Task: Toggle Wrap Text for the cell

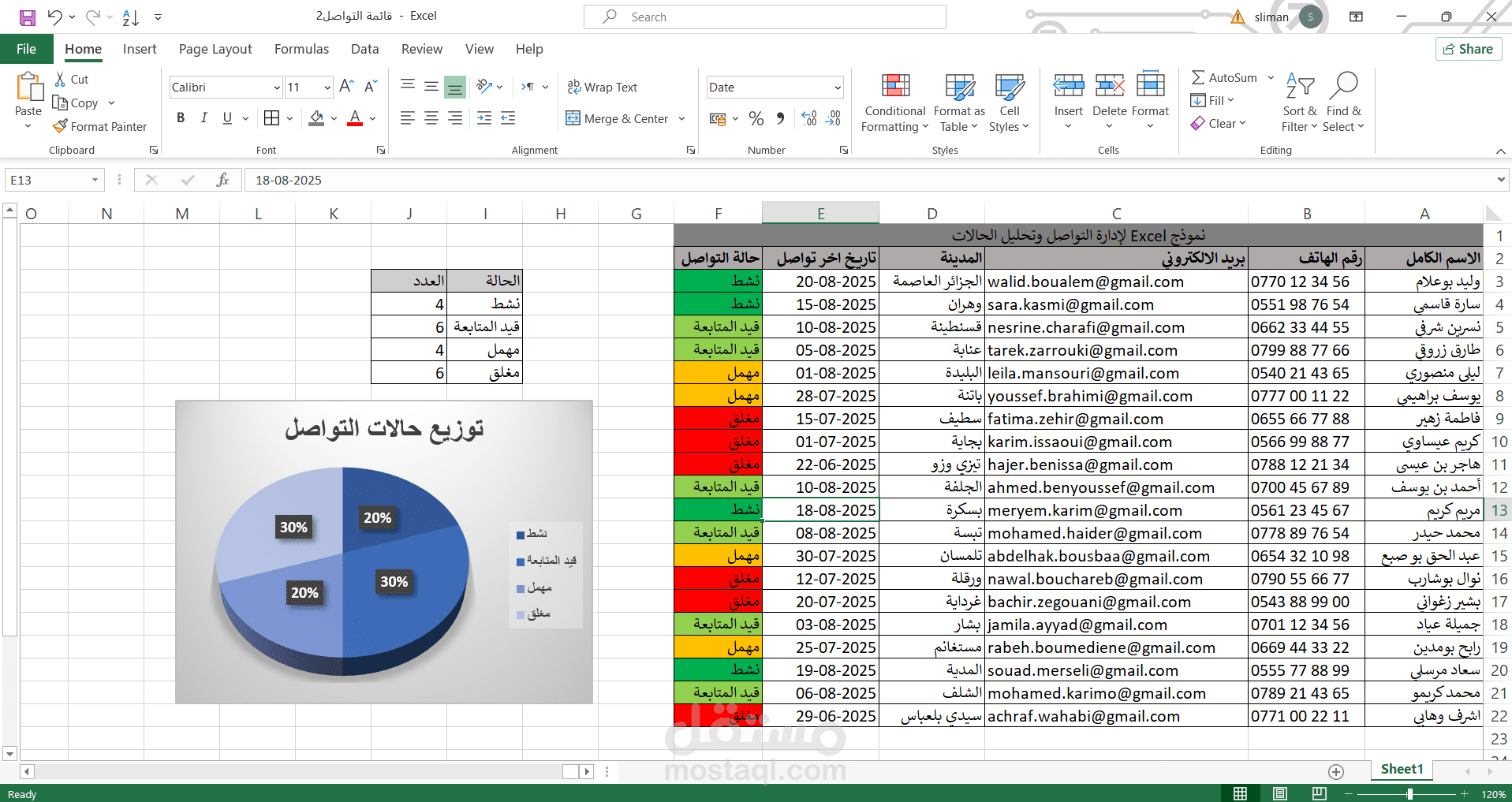Action: pos(603,88)
